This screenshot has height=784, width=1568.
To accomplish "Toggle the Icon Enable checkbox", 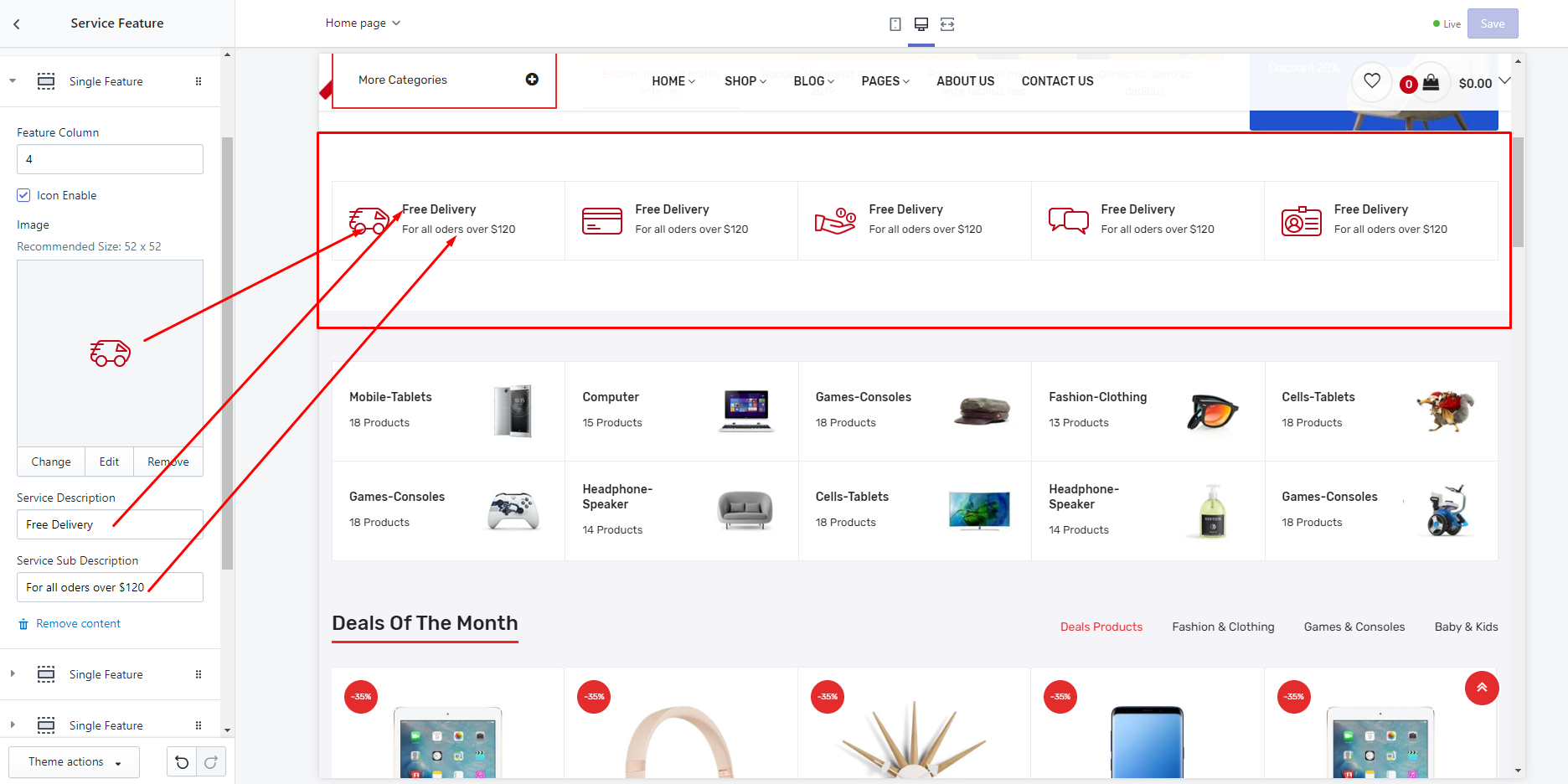I will pyautogui.click(x=23, y=195).
